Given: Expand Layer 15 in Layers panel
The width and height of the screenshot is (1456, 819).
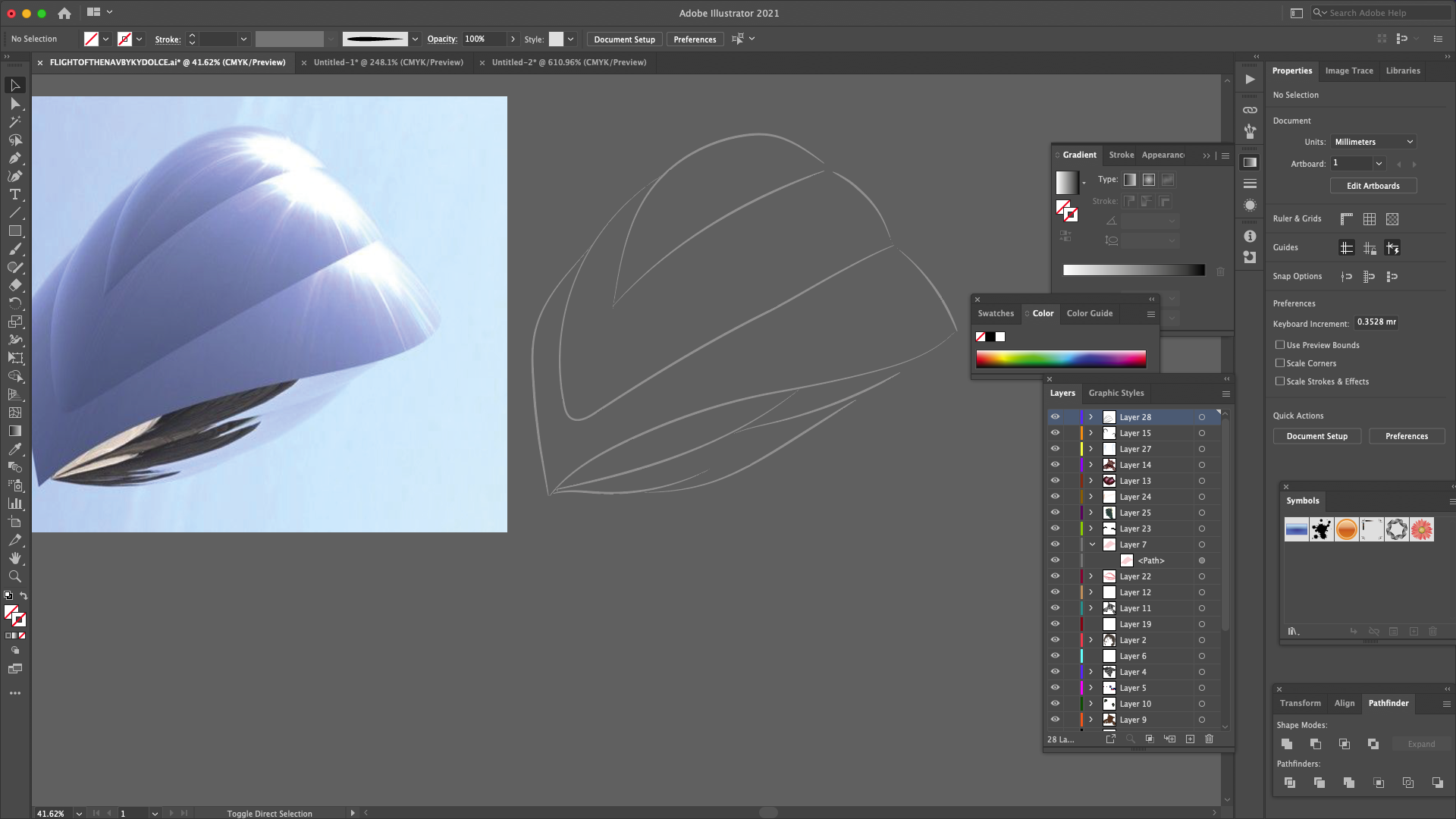Looking at the screenshot, I should [x=1091, y=433].
